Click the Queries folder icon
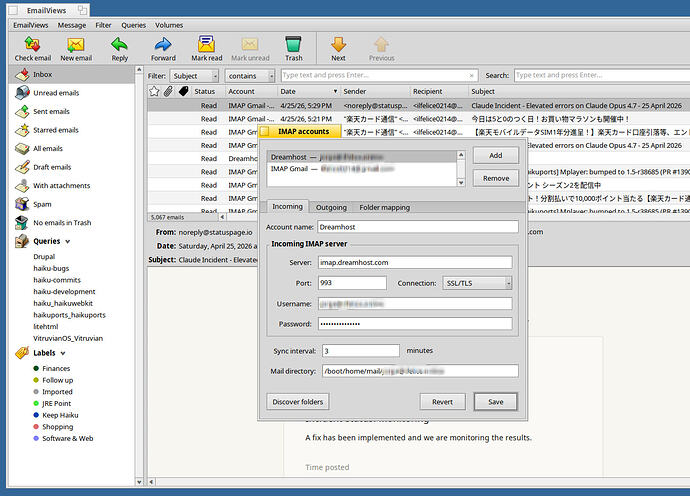This screenshot has height=496, width=690. (22, 241)
